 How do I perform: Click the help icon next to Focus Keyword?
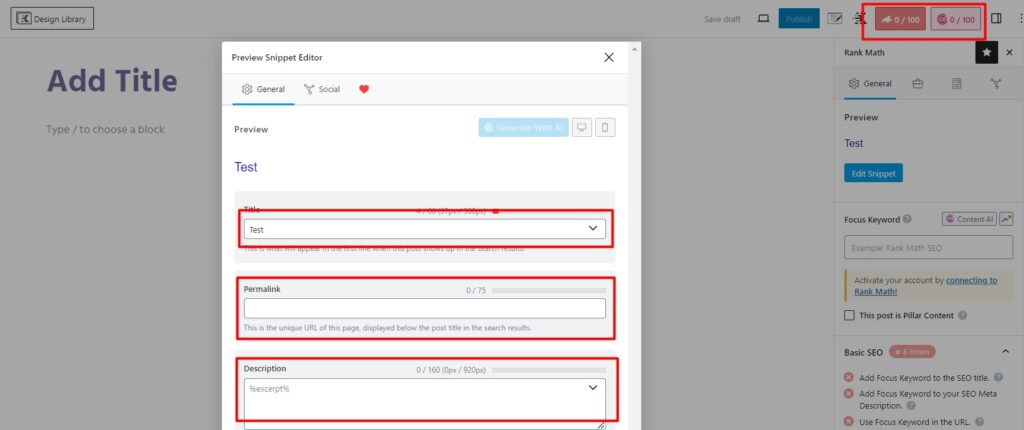click(x=907, y=220)
